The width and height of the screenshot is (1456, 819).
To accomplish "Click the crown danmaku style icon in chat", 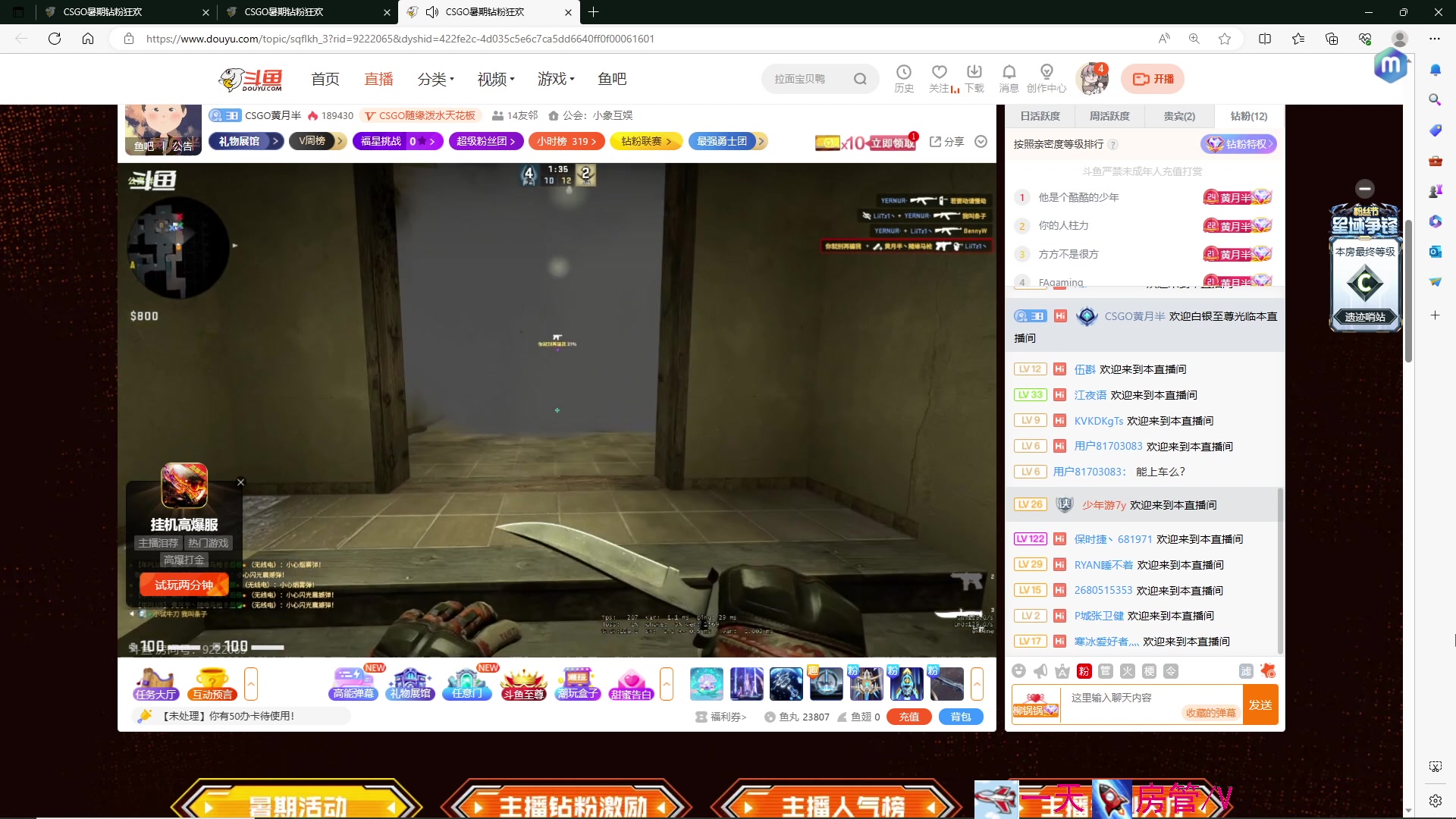I will [x=1062, y=671].
